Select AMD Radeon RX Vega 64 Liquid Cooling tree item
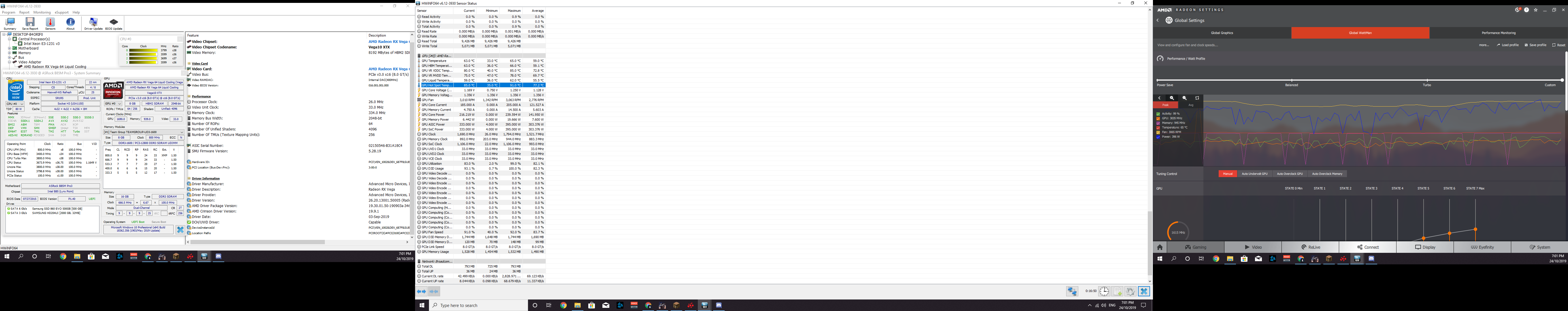1568x311 pixels. click(x=55, y=67)
